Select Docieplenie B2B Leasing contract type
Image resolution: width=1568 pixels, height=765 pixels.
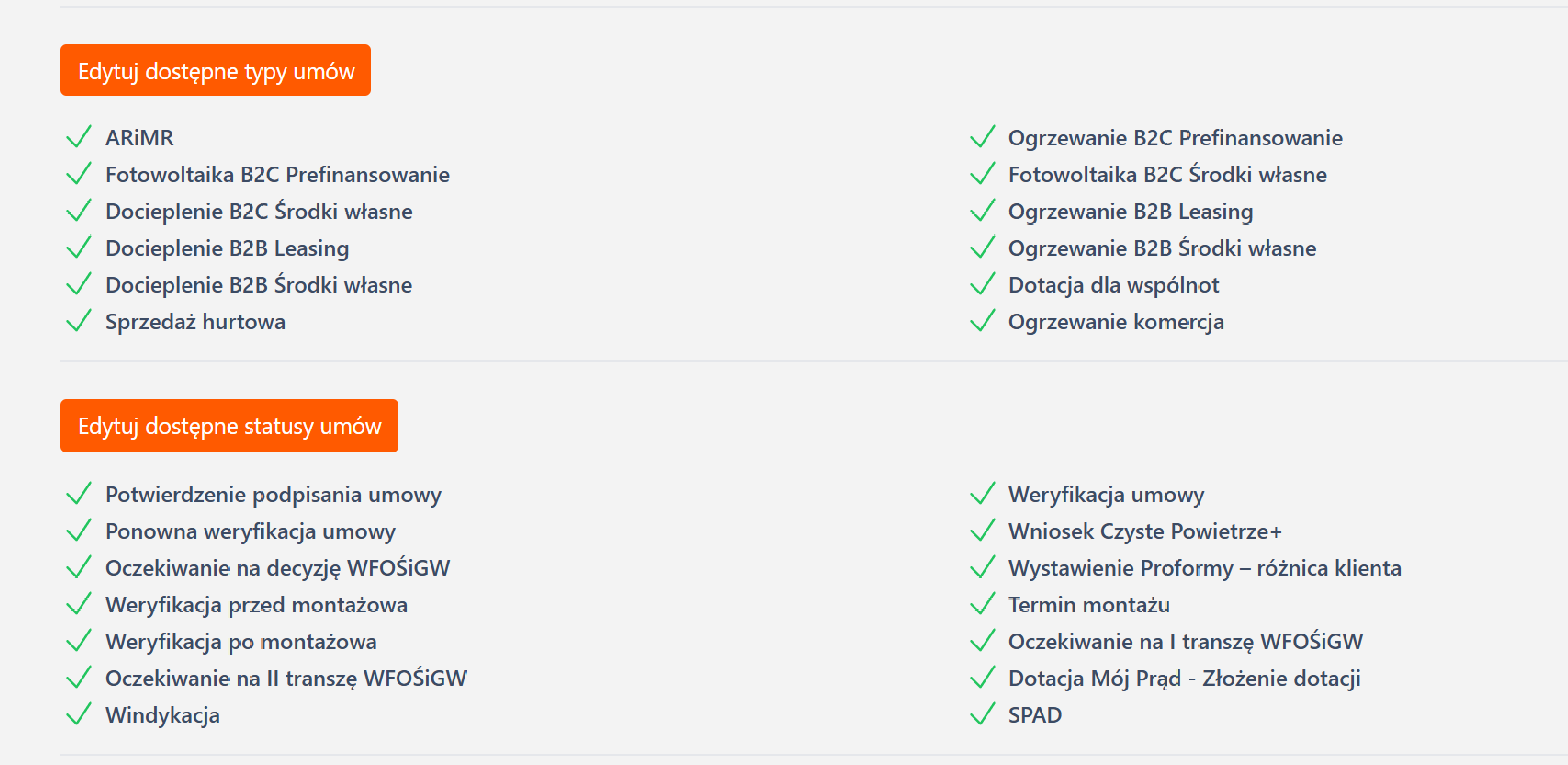pos(227,248)
